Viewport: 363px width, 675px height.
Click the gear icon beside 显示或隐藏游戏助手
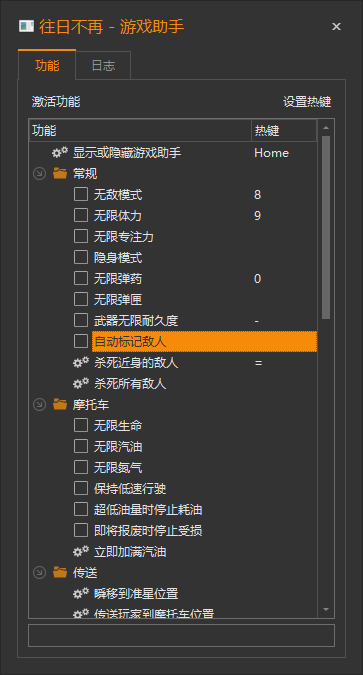(x=60, y=152)
